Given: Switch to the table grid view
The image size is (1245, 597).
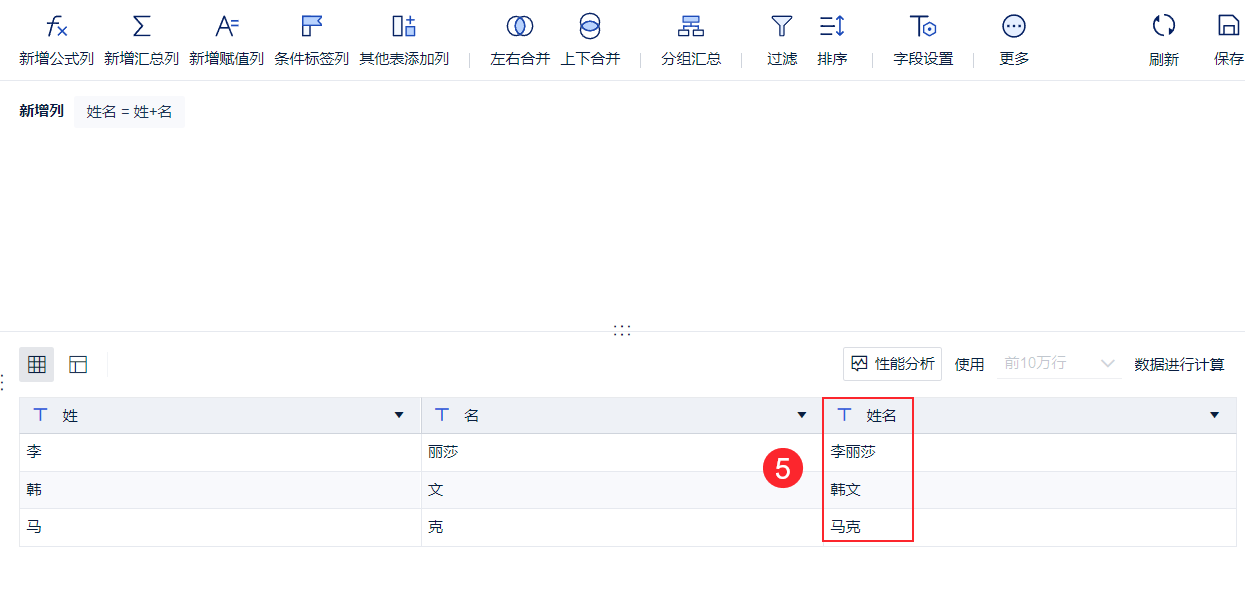Looking at the screenshot, I should tap(37, 365).
